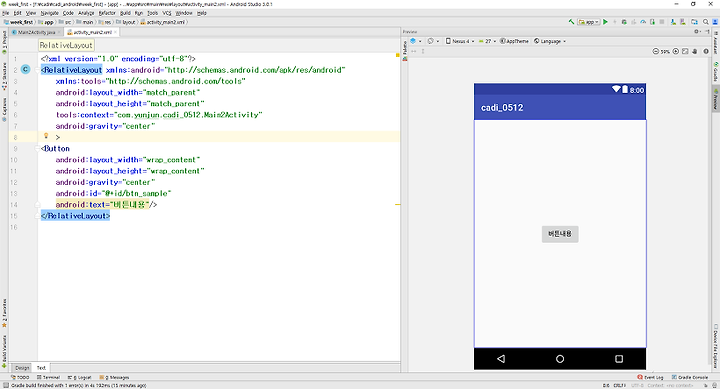Click the week_first breadcrumb
Viewport: 720px width, 389px height.
point(18,22)
